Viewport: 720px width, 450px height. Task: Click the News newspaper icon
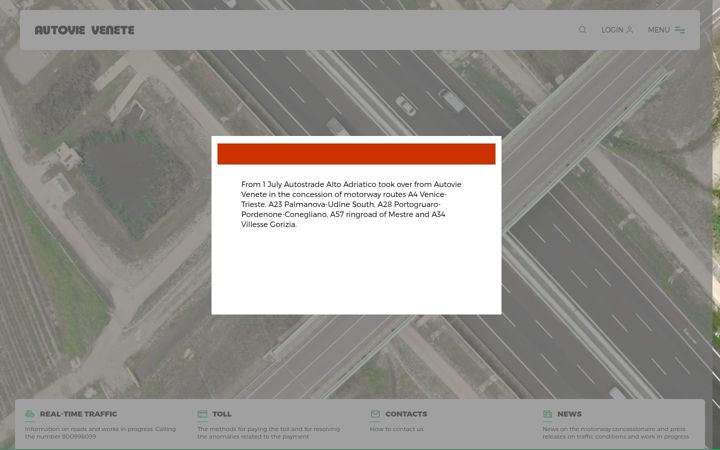tap(547, 414)
